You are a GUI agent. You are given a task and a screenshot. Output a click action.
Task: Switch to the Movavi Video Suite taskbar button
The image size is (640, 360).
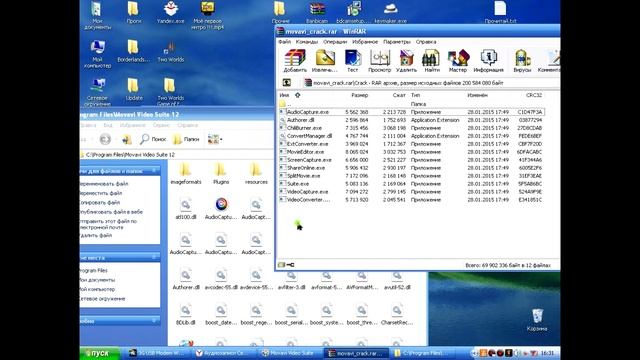289,353
